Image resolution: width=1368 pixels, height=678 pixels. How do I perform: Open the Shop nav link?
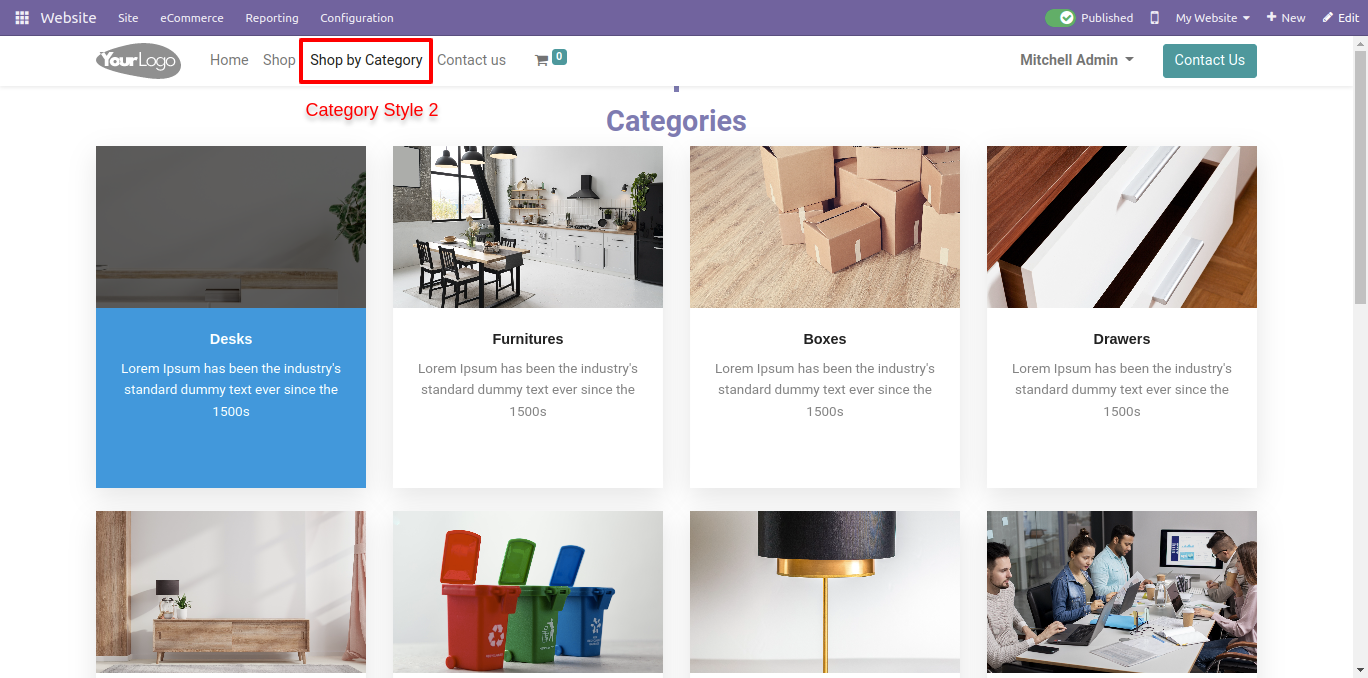pos(279,60)
